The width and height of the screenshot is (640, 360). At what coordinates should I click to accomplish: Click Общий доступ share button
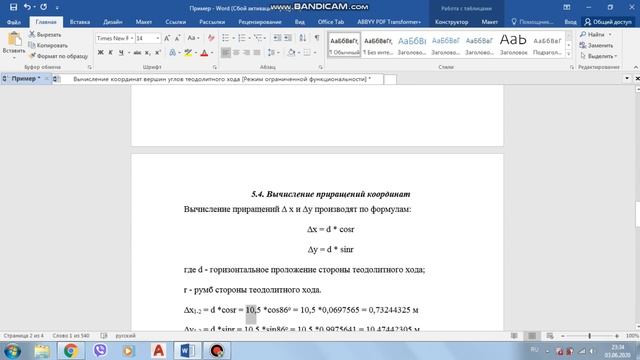(608, 22)
